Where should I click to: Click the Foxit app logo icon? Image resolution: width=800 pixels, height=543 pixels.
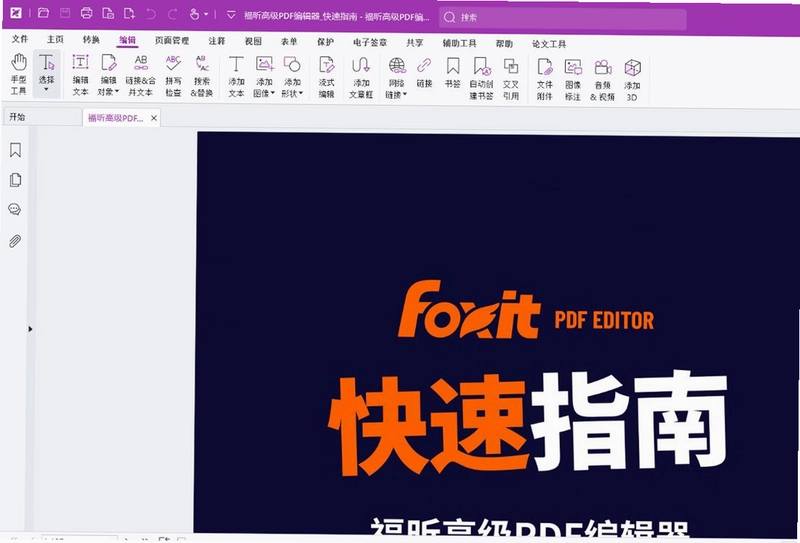16,13
